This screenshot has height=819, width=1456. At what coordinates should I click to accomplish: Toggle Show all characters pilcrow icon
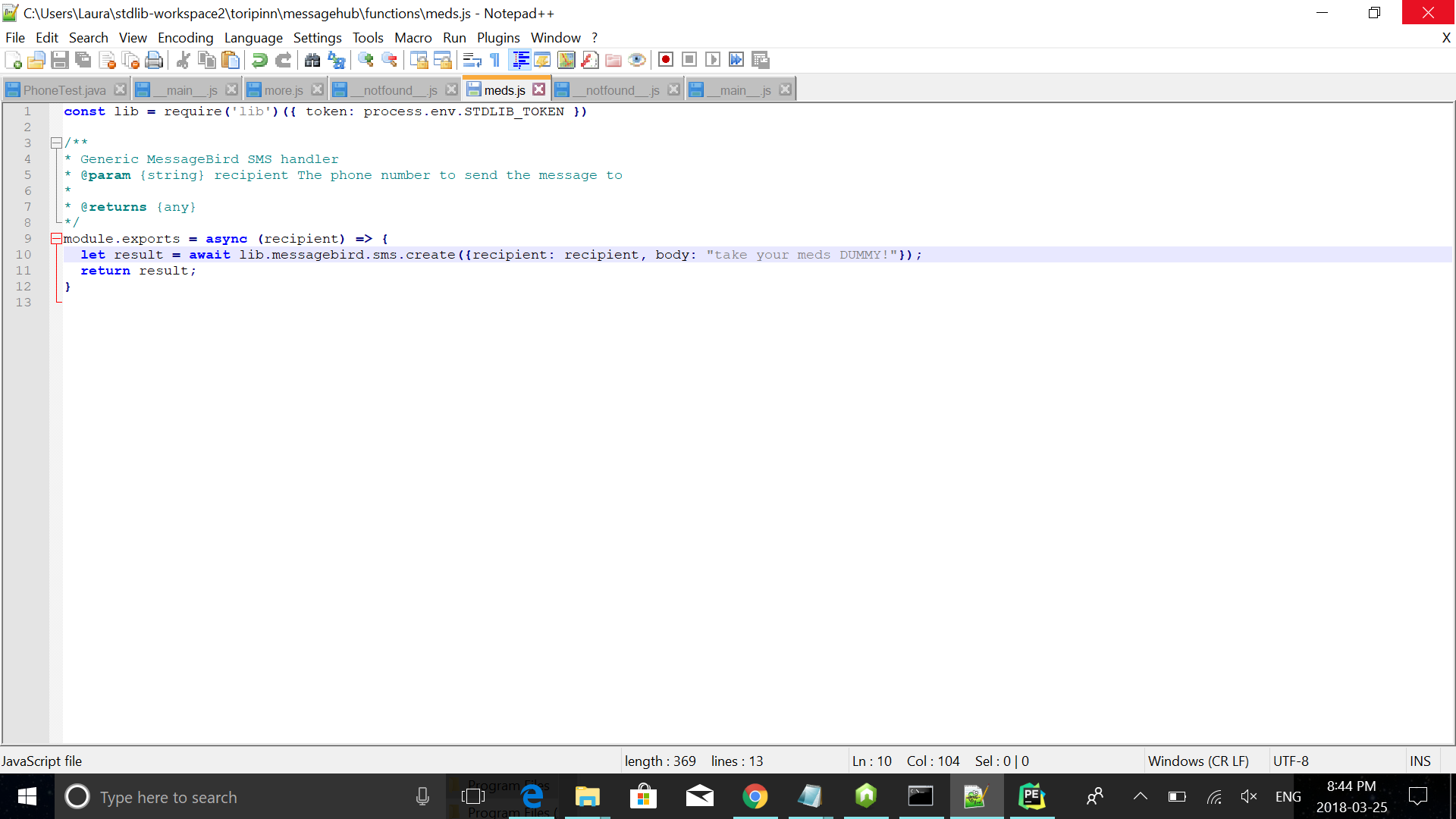point(495,60)
